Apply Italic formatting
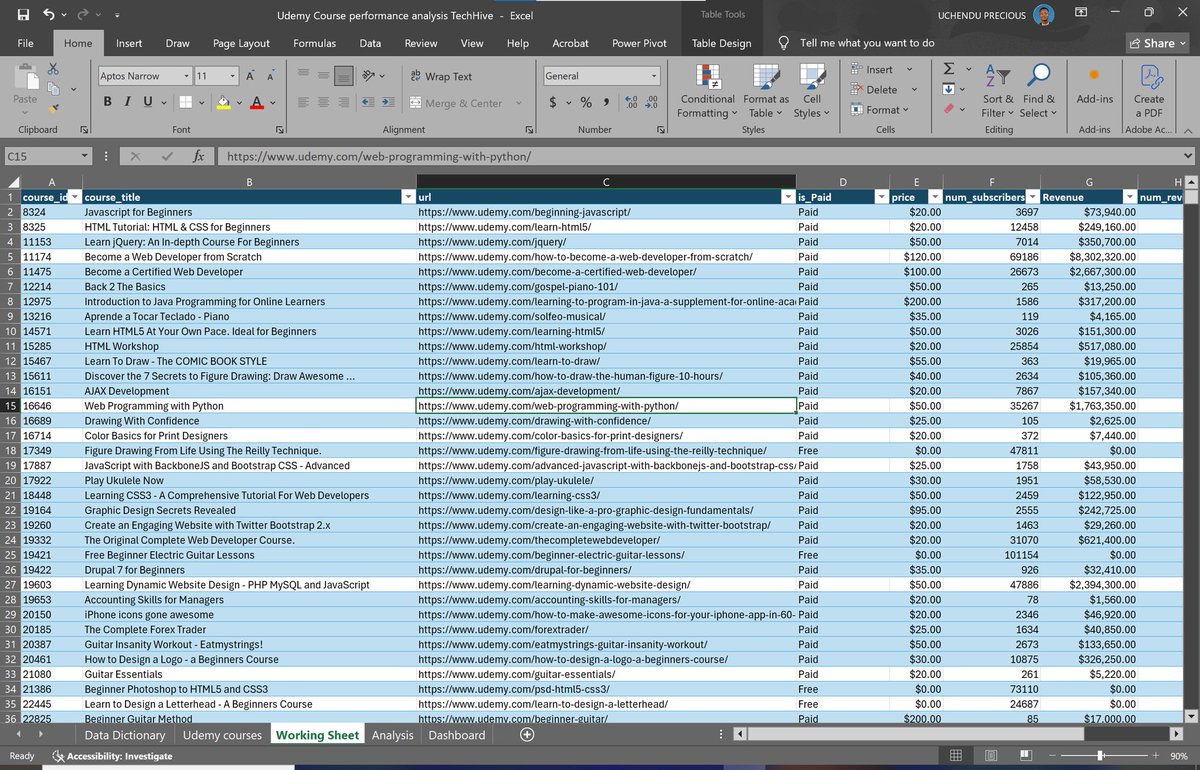Screen dimensions: 1200x770 127,102
